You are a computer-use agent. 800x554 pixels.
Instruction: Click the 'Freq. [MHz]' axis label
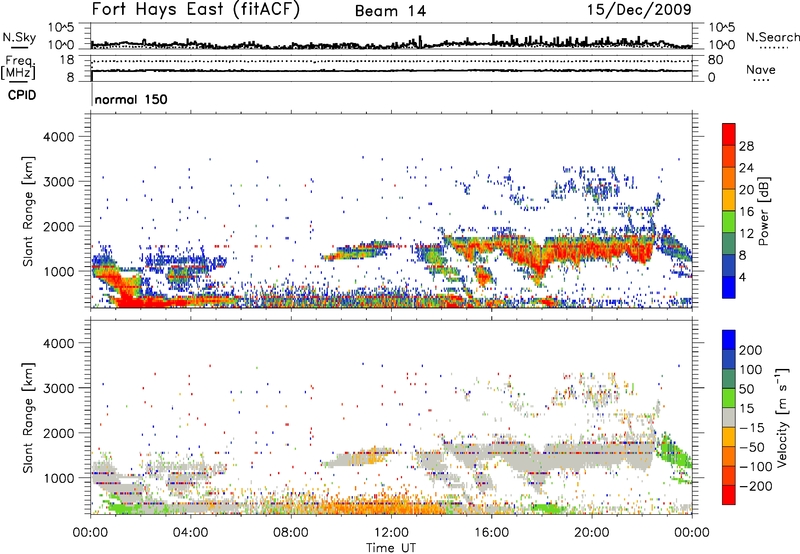[x=18, y=67]
